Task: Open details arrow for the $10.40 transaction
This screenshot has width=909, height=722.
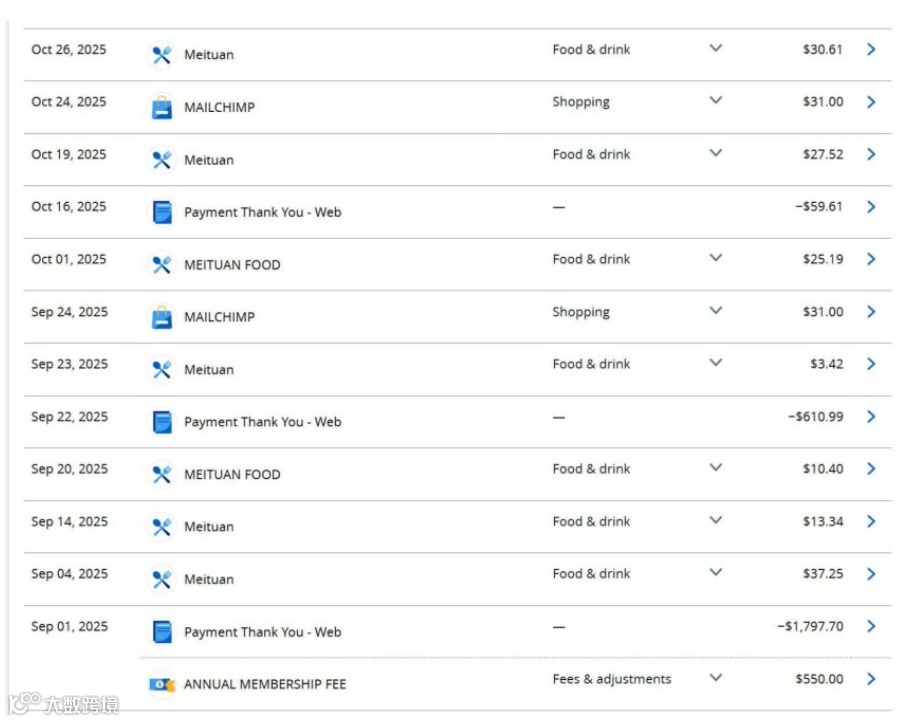Action: click(x=871, y=469)
